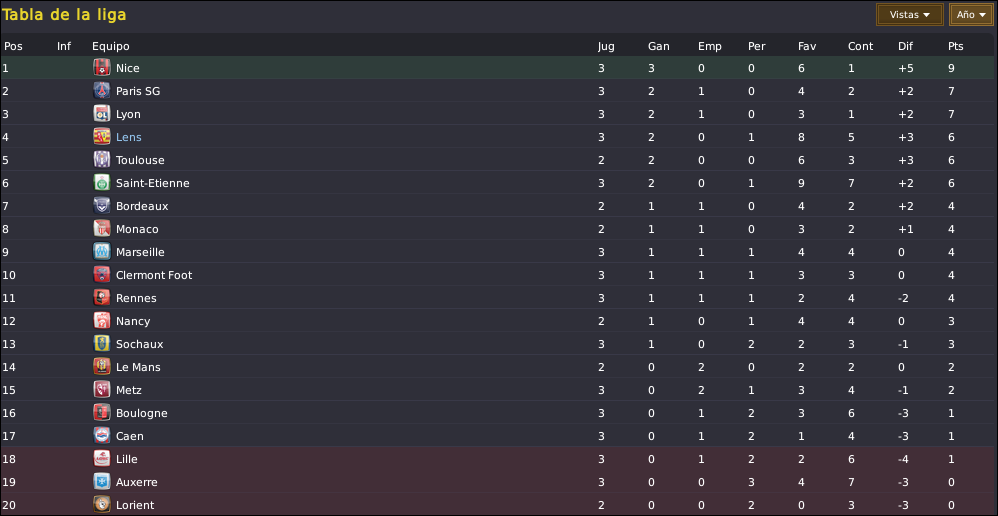
Task: Click the Lens club crest icon
Action: coord(102,137)
